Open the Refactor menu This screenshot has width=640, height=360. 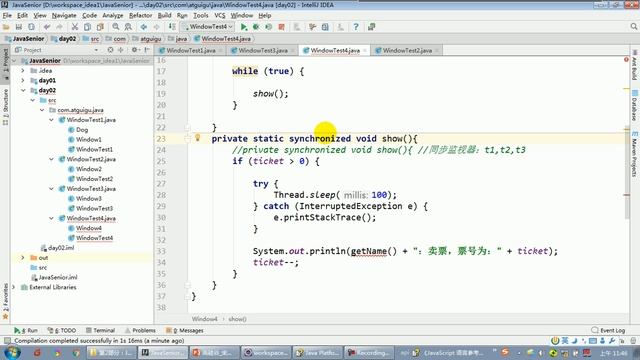click(x=140, y=16)
